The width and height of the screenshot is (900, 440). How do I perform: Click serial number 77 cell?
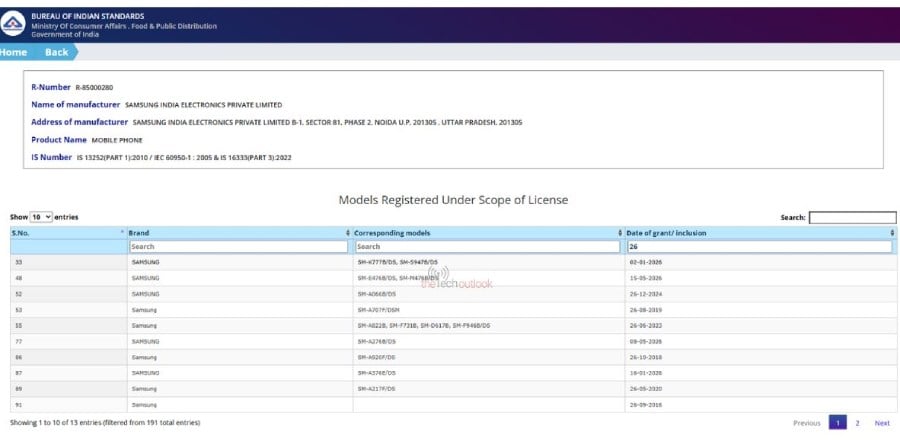pyautogui.click(x=69, y=341)
